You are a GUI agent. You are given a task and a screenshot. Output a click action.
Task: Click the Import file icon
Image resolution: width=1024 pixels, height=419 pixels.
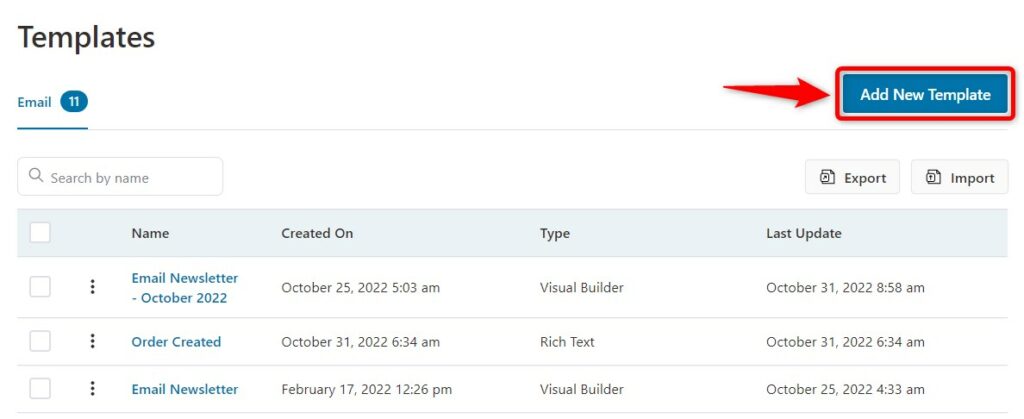pos(933,178)
